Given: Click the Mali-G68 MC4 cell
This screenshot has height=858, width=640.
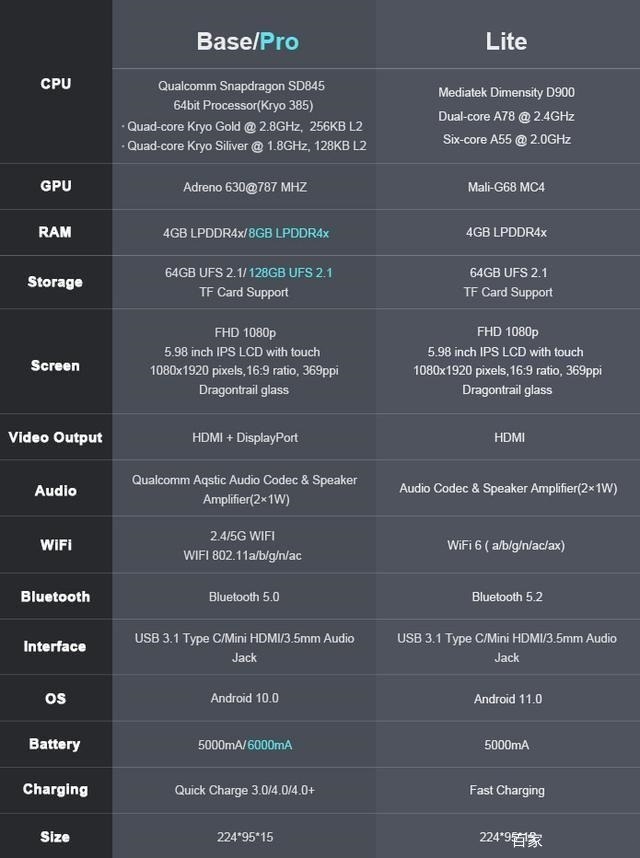Looking at the screenshot, I should pyautogui.click(x=506, y=187).
